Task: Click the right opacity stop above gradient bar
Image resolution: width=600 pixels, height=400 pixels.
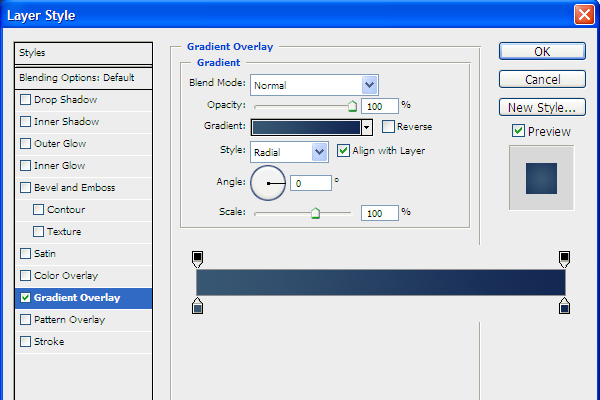Action: [x=565, y=259]
